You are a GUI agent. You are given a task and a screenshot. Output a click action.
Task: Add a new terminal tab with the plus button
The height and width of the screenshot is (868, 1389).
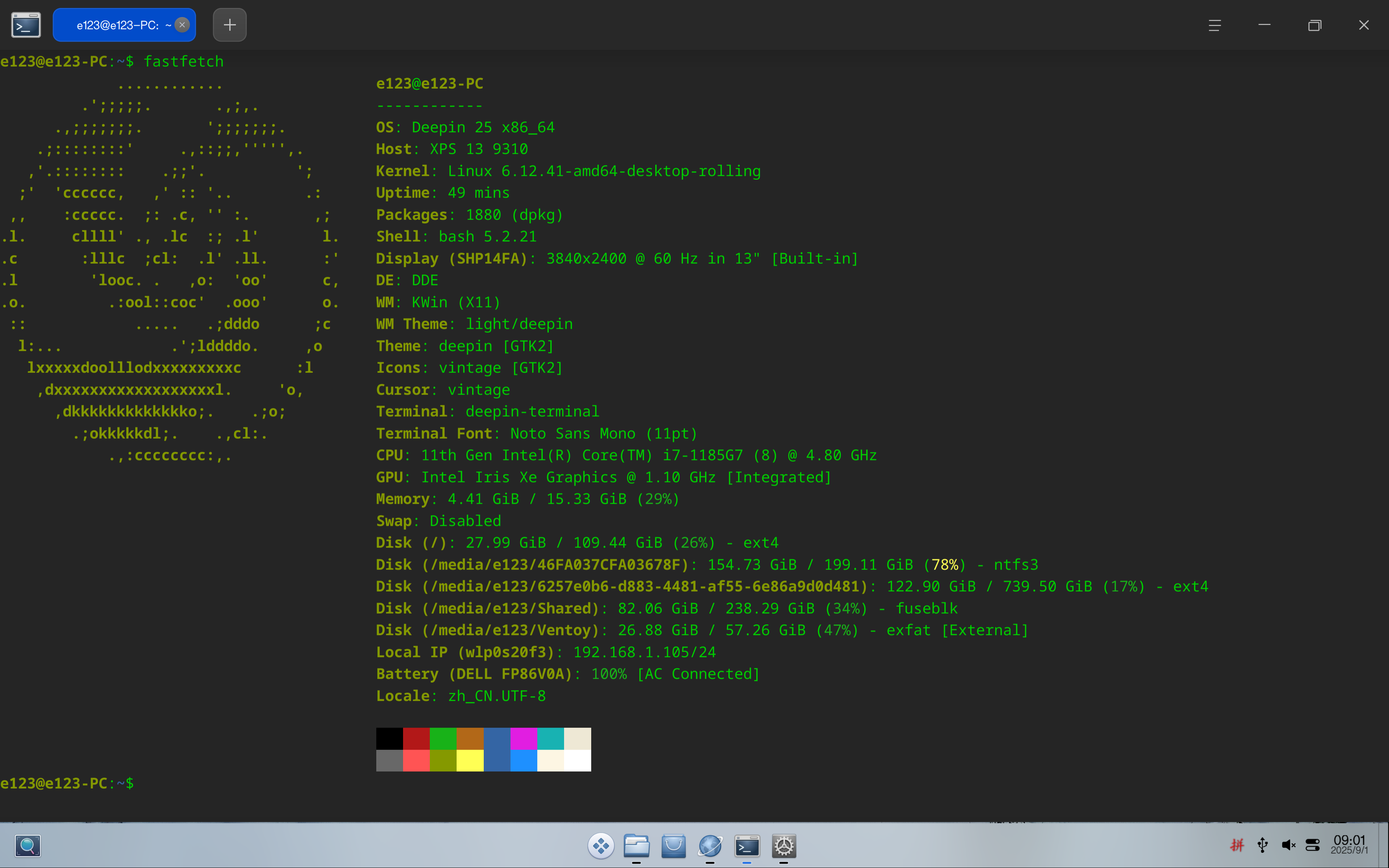[230, 25]
